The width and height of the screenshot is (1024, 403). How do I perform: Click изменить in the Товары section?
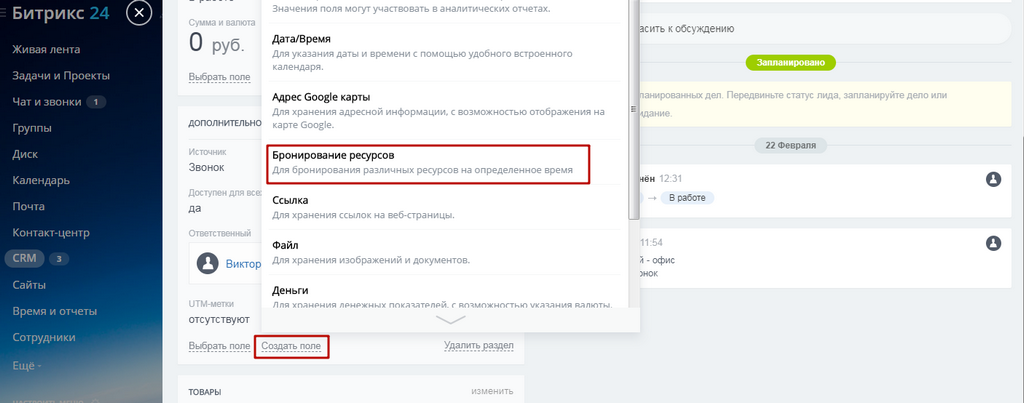pyautogui.click(x=492, y=391)
